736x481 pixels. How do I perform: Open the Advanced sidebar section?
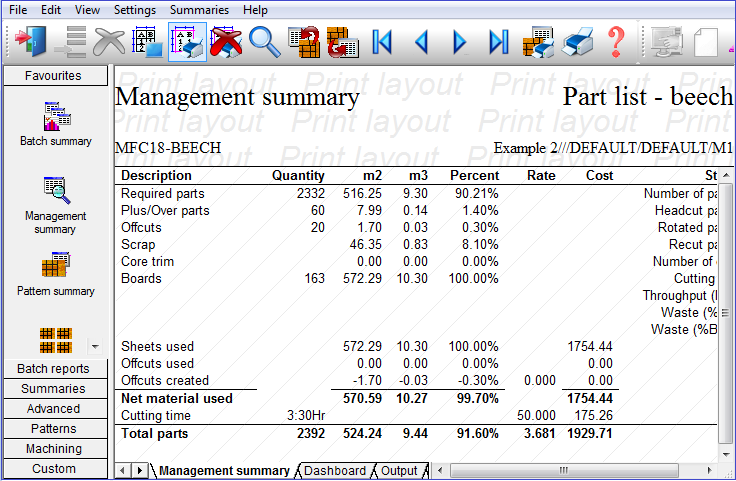click(55, 409)
